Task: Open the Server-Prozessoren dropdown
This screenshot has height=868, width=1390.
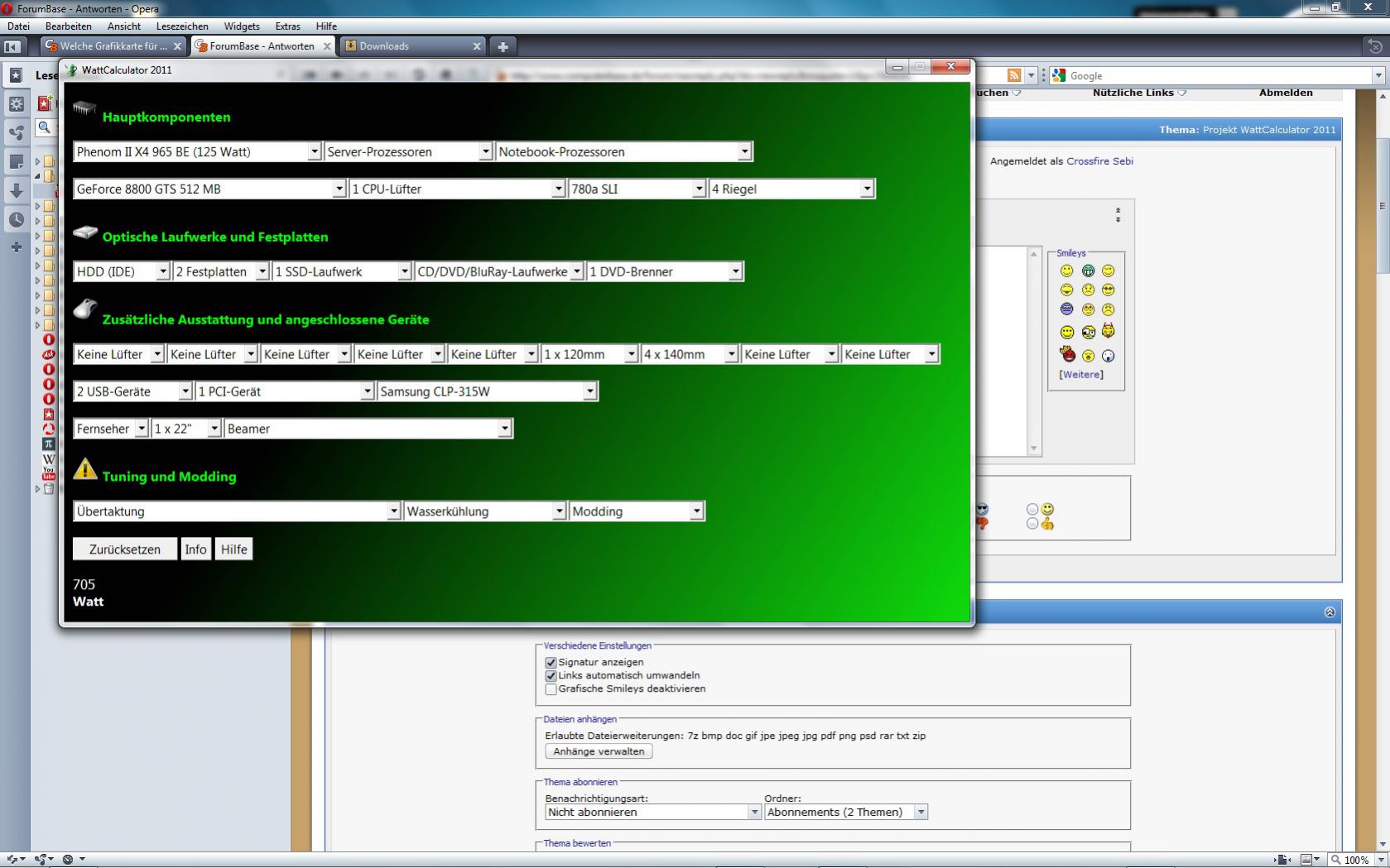Action: pyautogui.click(x=408, y=151)
